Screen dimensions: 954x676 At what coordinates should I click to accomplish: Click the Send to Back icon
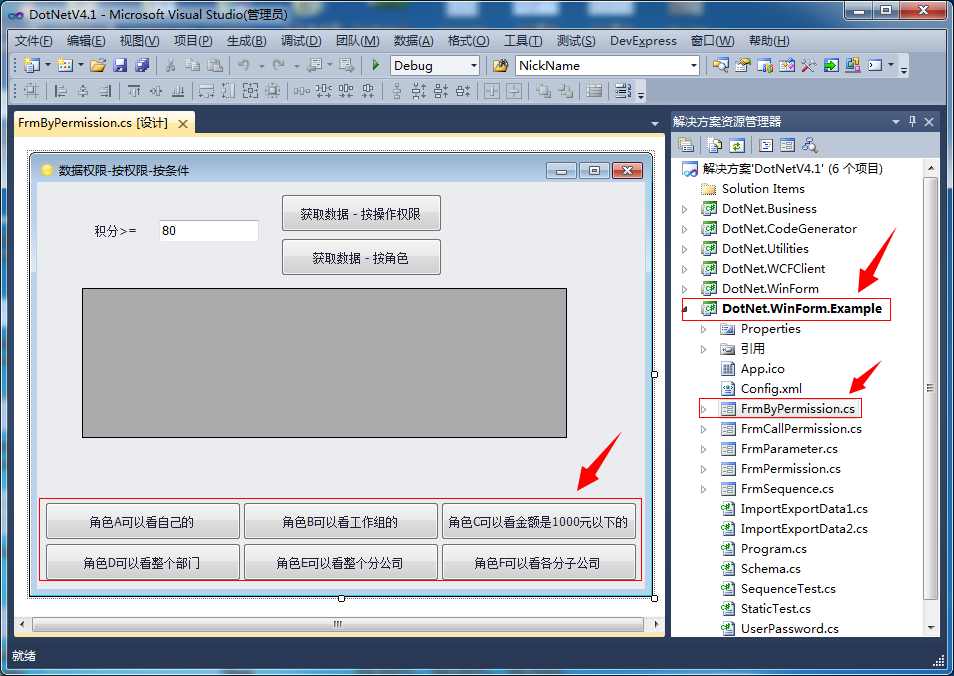click(565, 91)
